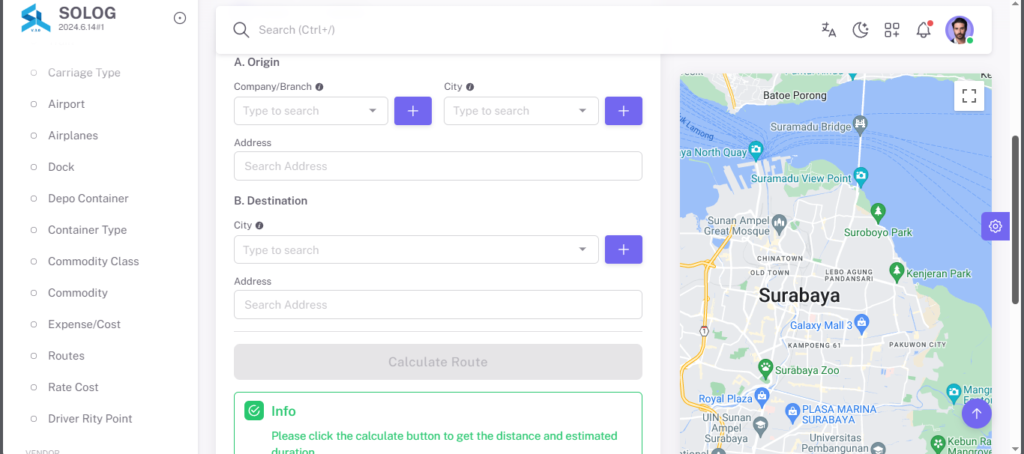The image size is (1024, 454).
Task: Click the page vertical scrollbar
Action: [1016, 219]
